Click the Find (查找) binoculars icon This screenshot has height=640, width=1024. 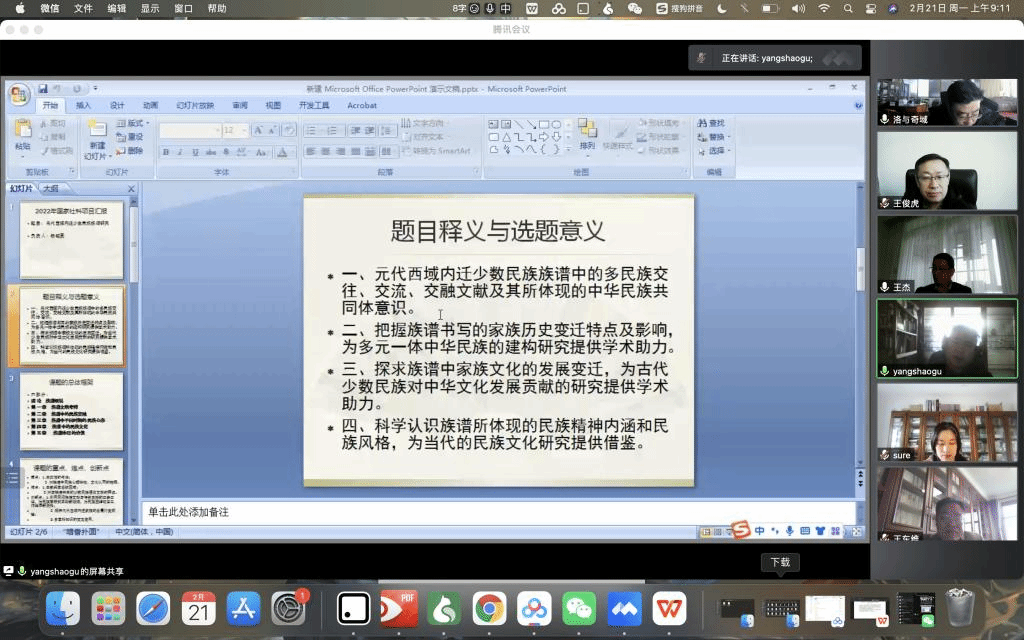[x=712, y=123]
